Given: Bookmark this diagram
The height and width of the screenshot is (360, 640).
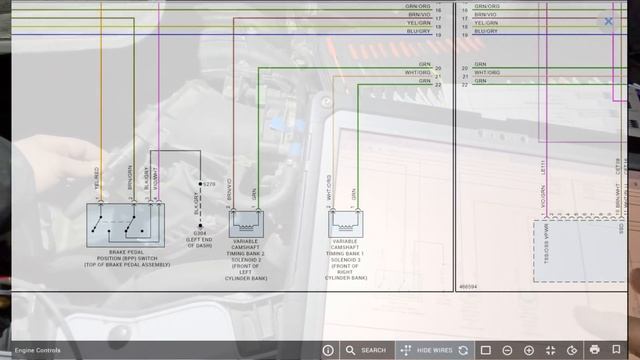Looking at the screenshot, I should click(x=616, y=349).
